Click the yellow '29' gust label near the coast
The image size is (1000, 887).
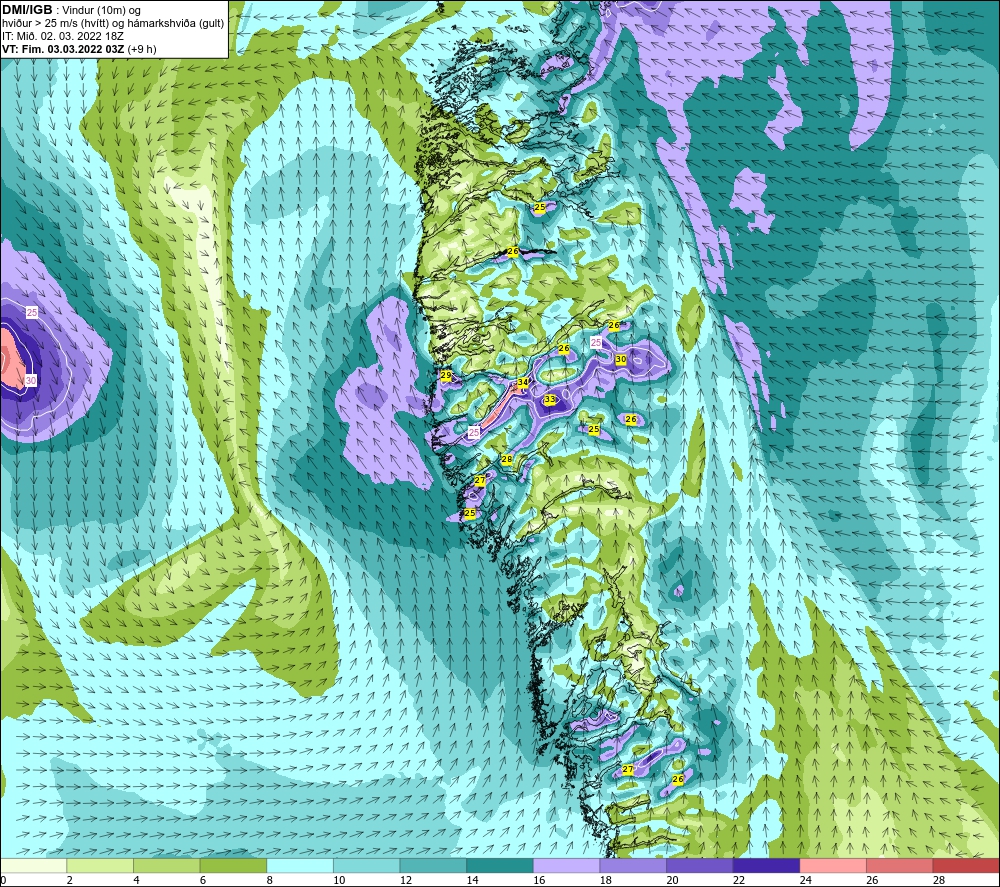[446, 376]
